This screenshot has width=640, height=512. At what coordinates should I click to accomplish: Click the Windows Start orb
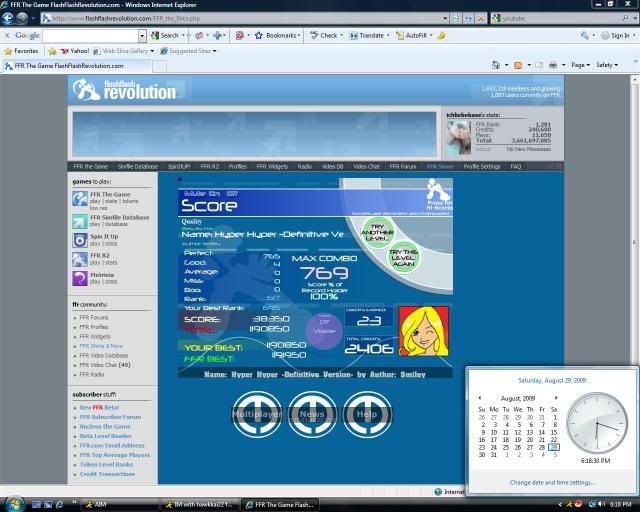pyautogui.click(x=14, y=502)
